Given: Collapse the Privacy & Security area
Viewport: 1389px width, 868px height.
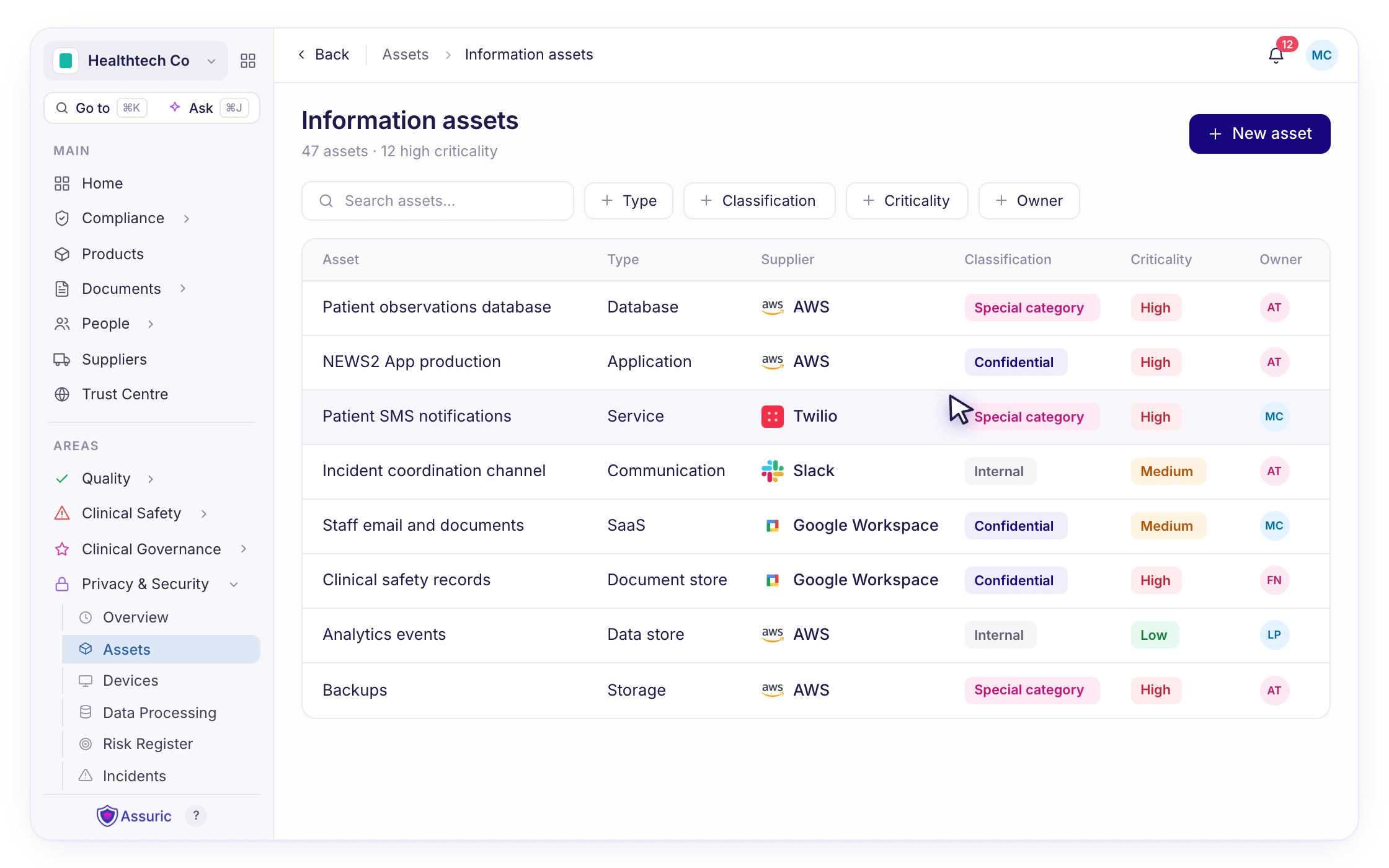Looking at the screenshot, I should [x=234, y=585].
